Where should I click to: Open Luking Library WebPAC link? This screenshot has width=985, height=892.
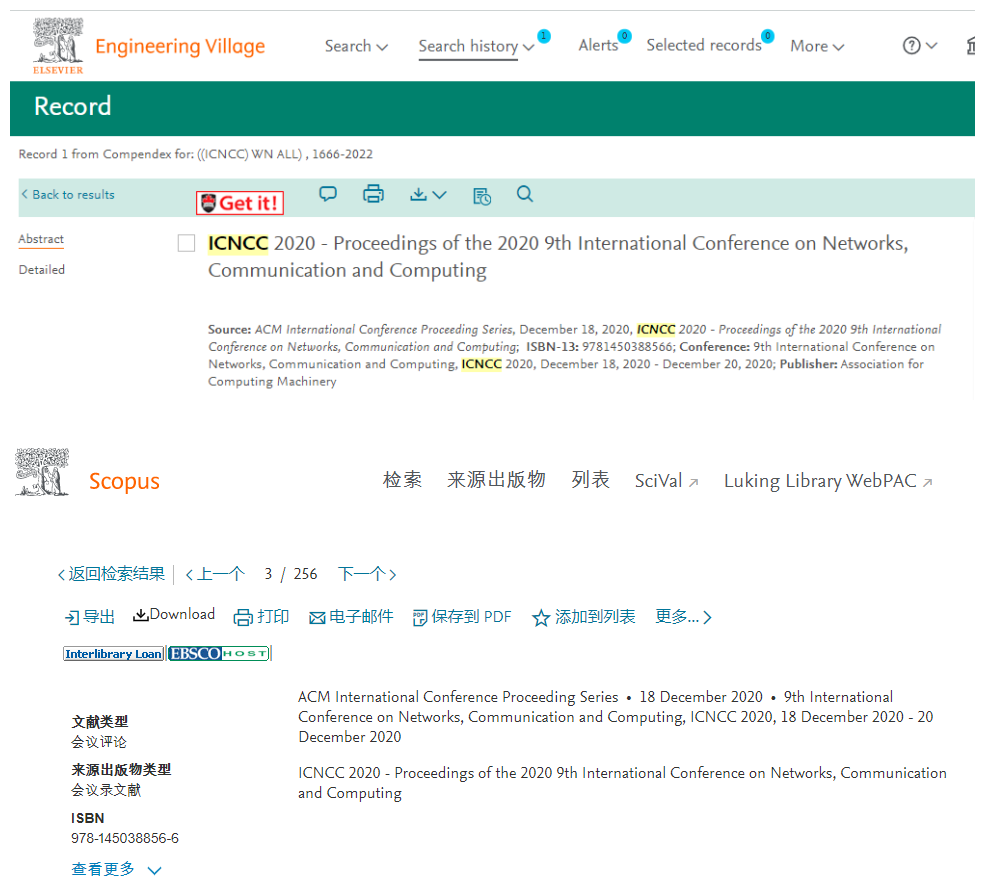828,481
